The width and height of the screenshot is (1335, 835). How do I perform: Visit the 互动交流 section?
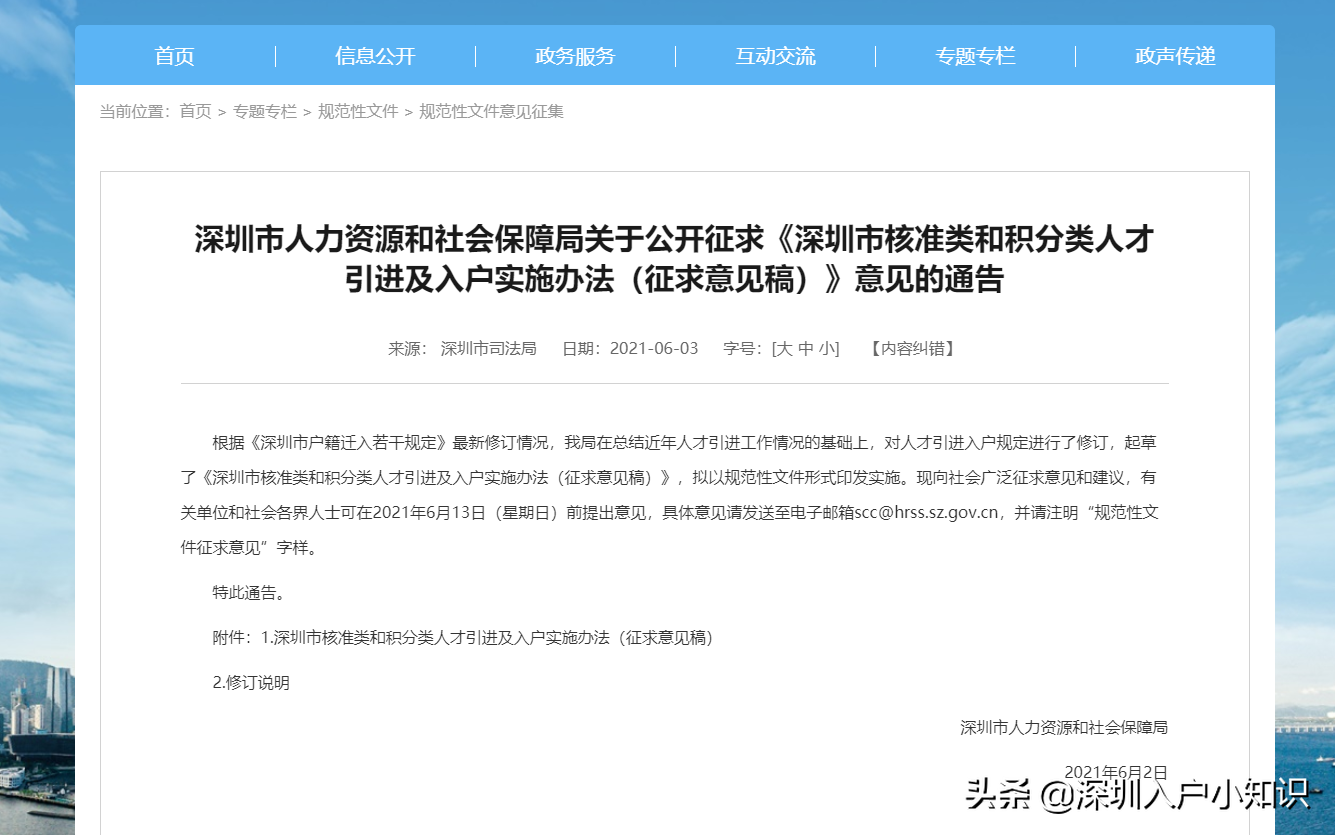775,56
